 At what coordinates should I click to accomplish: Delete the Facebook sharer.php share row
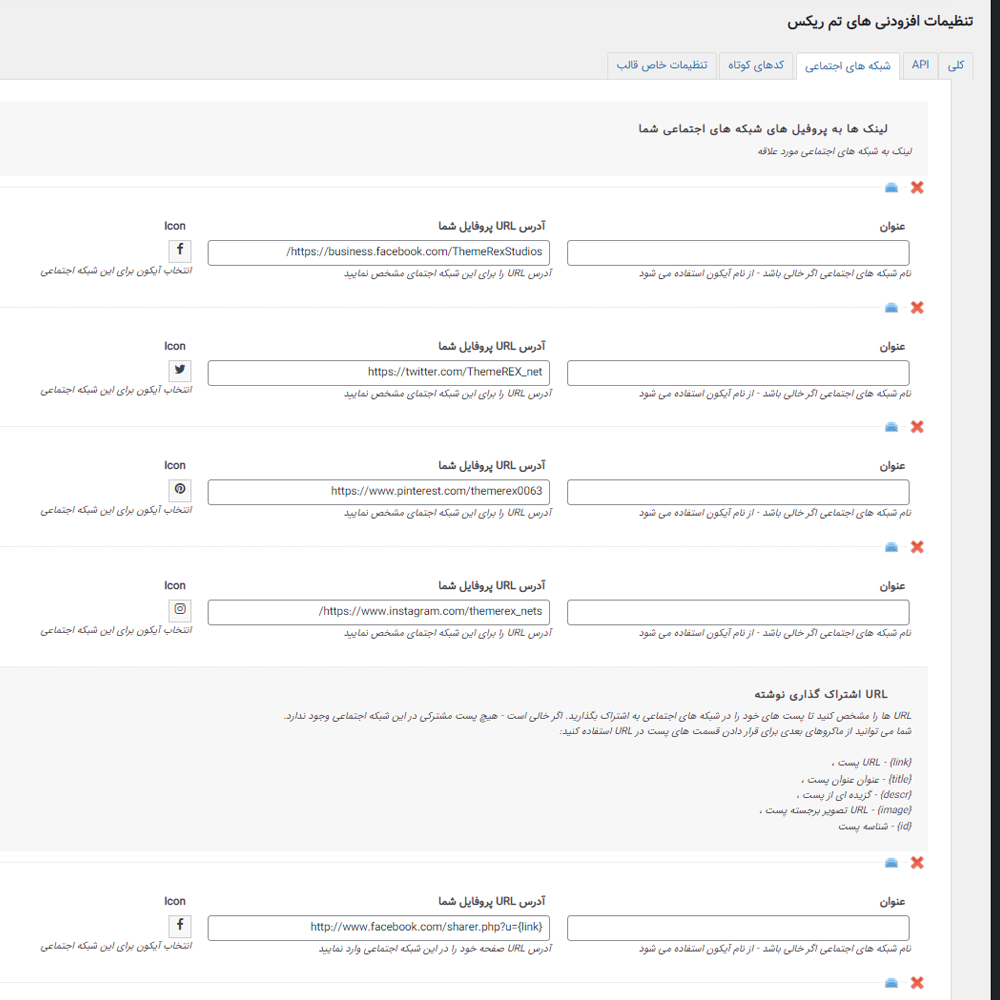point(916,863)
